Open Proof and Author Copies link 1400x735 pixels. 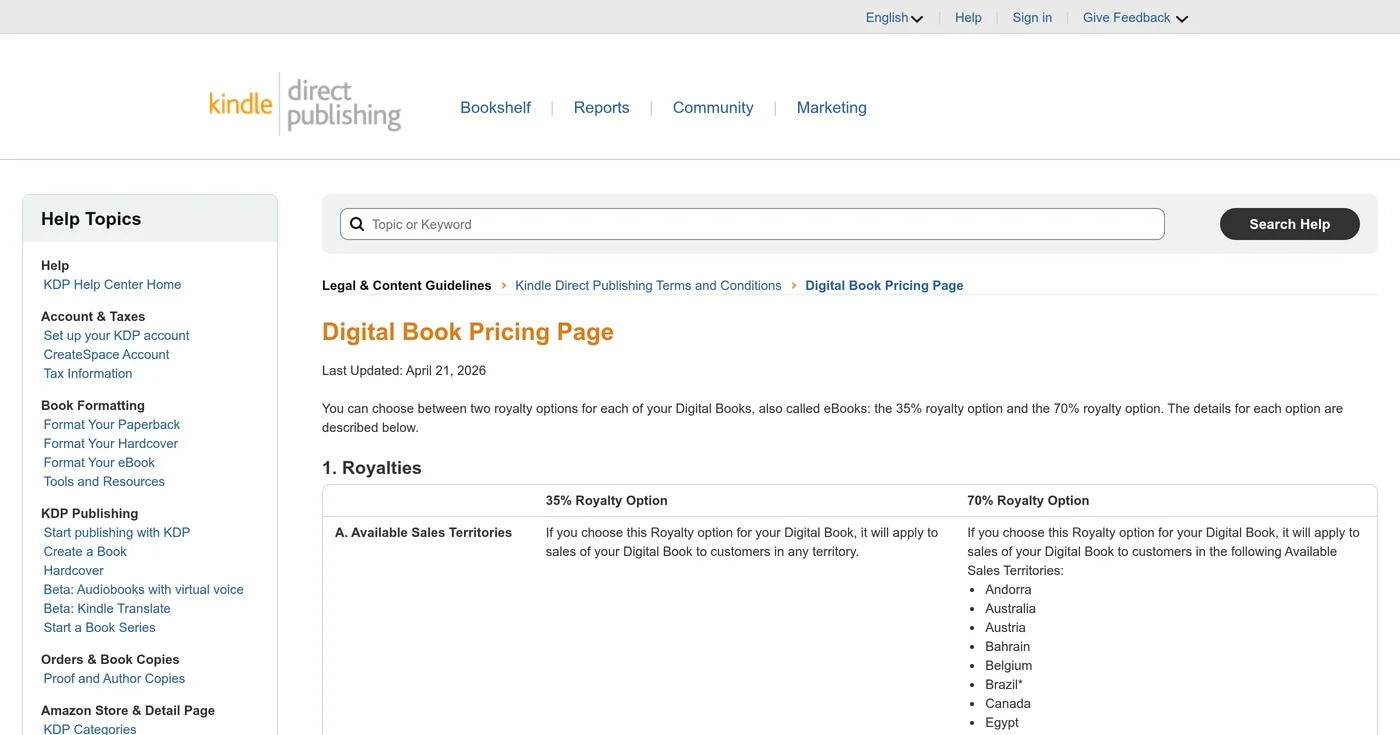click(114, 679)
